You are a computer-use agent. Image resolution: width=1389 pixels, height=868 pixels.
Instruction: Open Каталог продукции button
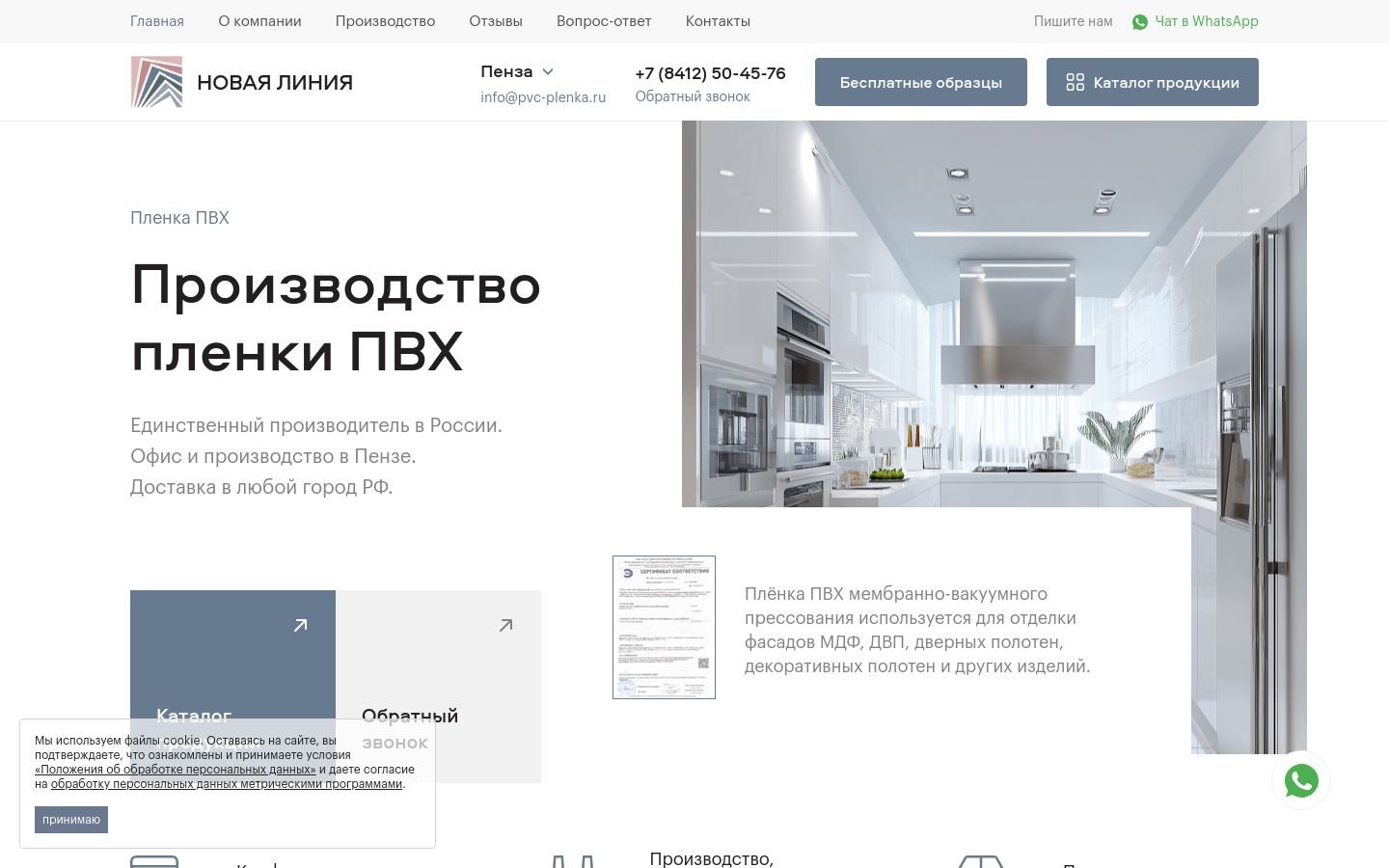pos(1153,82)
